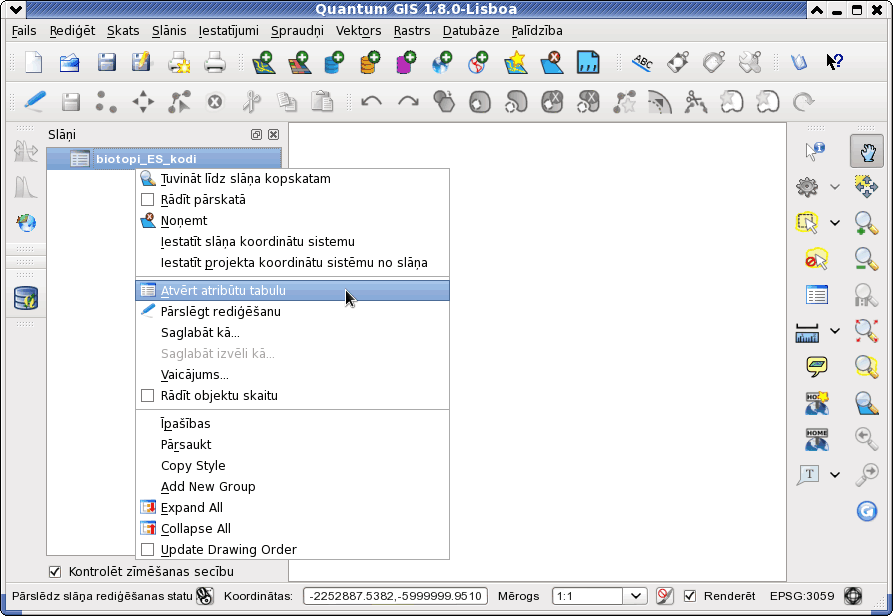Expand text annotation dropdown arrow
893x616 pixels.
click(835, 474)
